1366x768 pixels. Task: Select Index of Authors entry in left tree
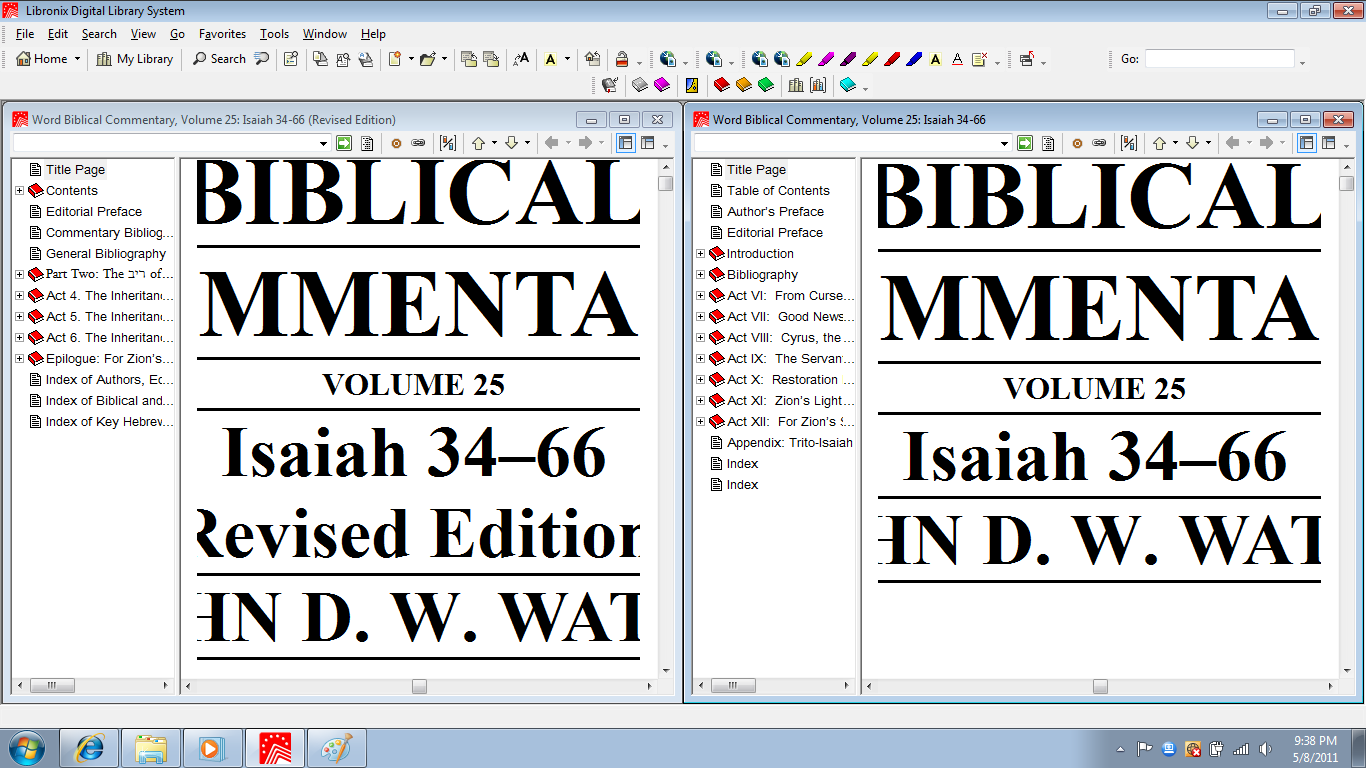point(109,379)
